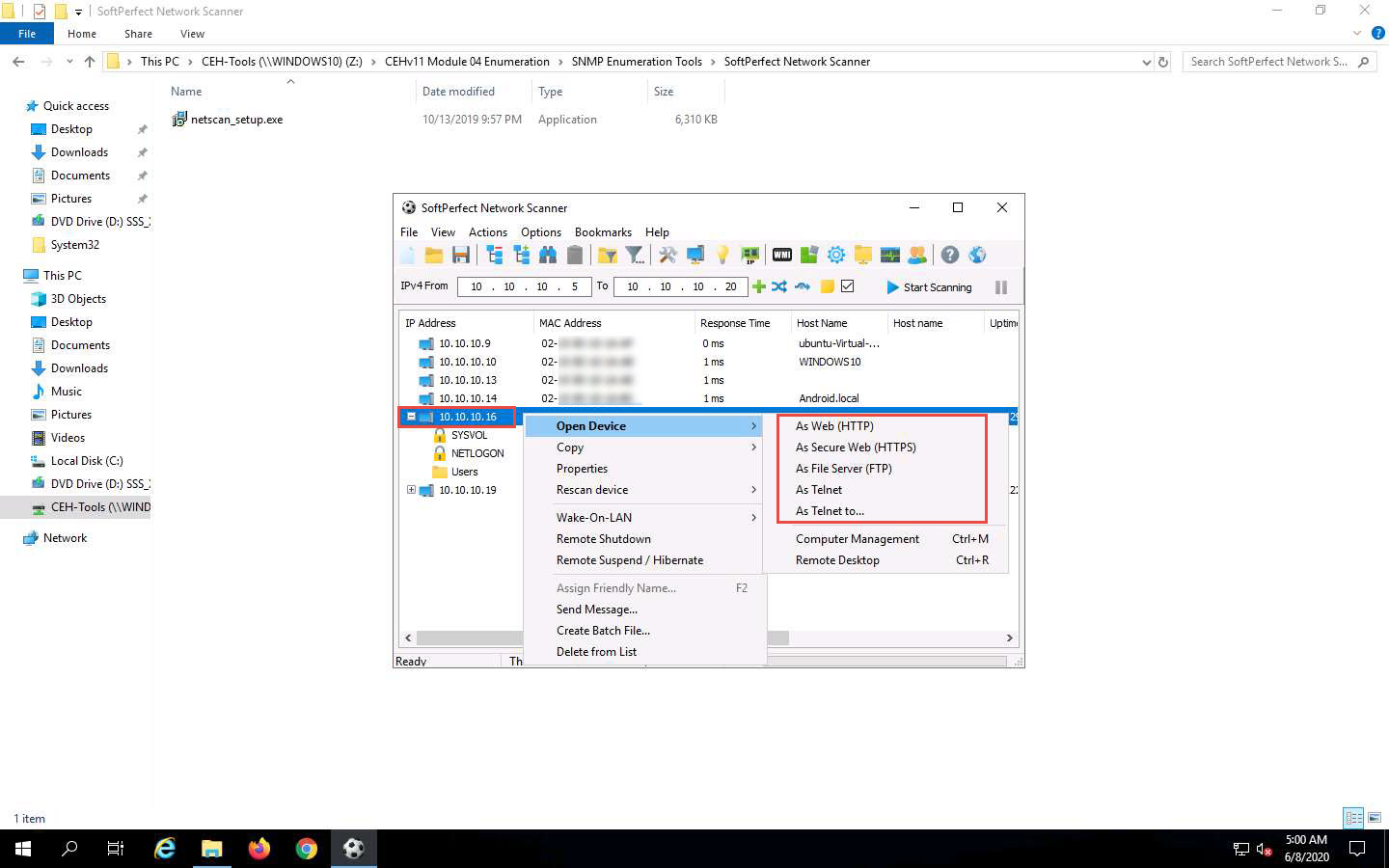Click the funnel filter options icon
1389x868 pixels.
pos(635,255)
